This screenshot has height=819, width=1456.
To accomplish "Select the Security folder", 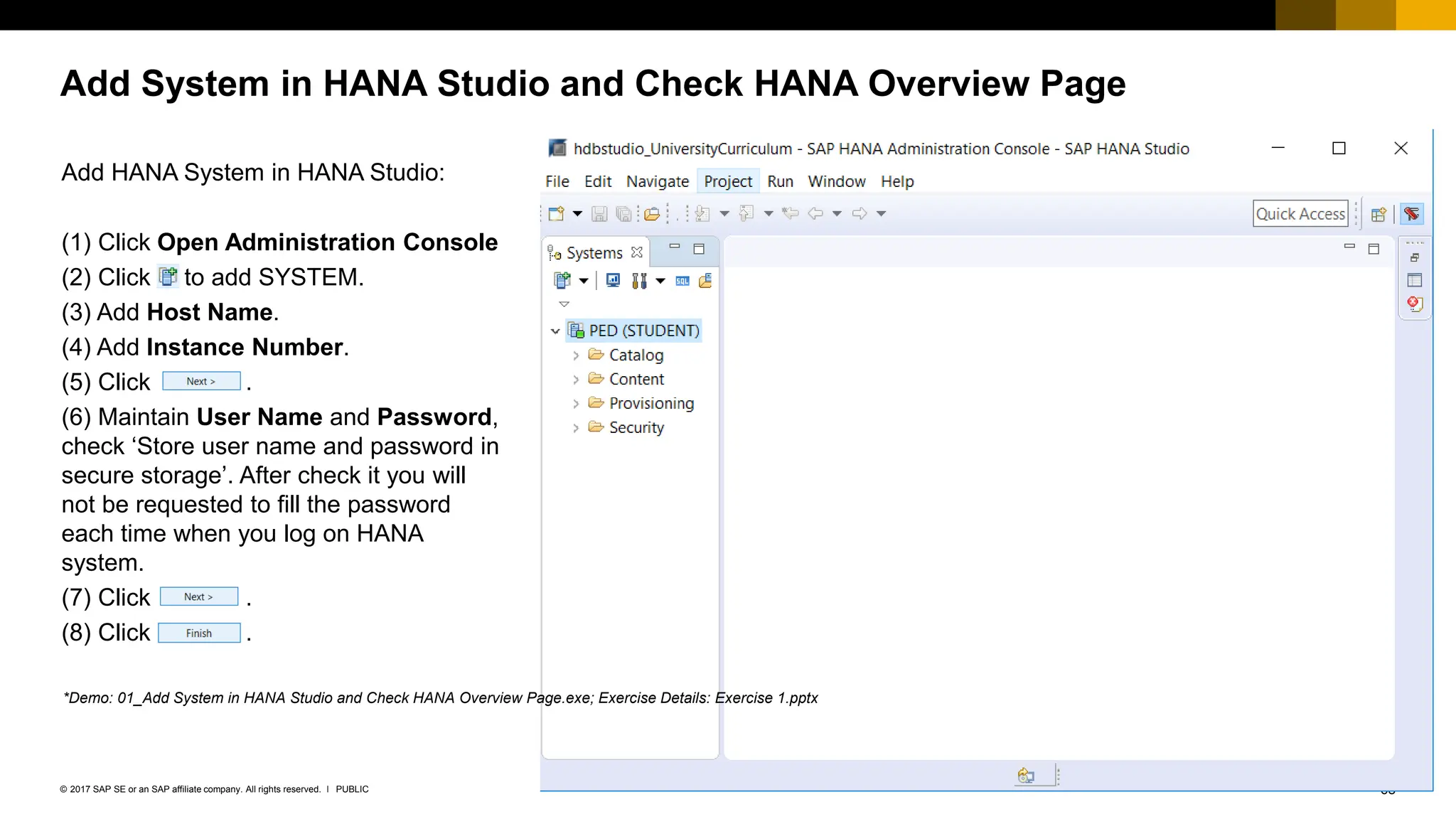I will (x=626, y=427).
